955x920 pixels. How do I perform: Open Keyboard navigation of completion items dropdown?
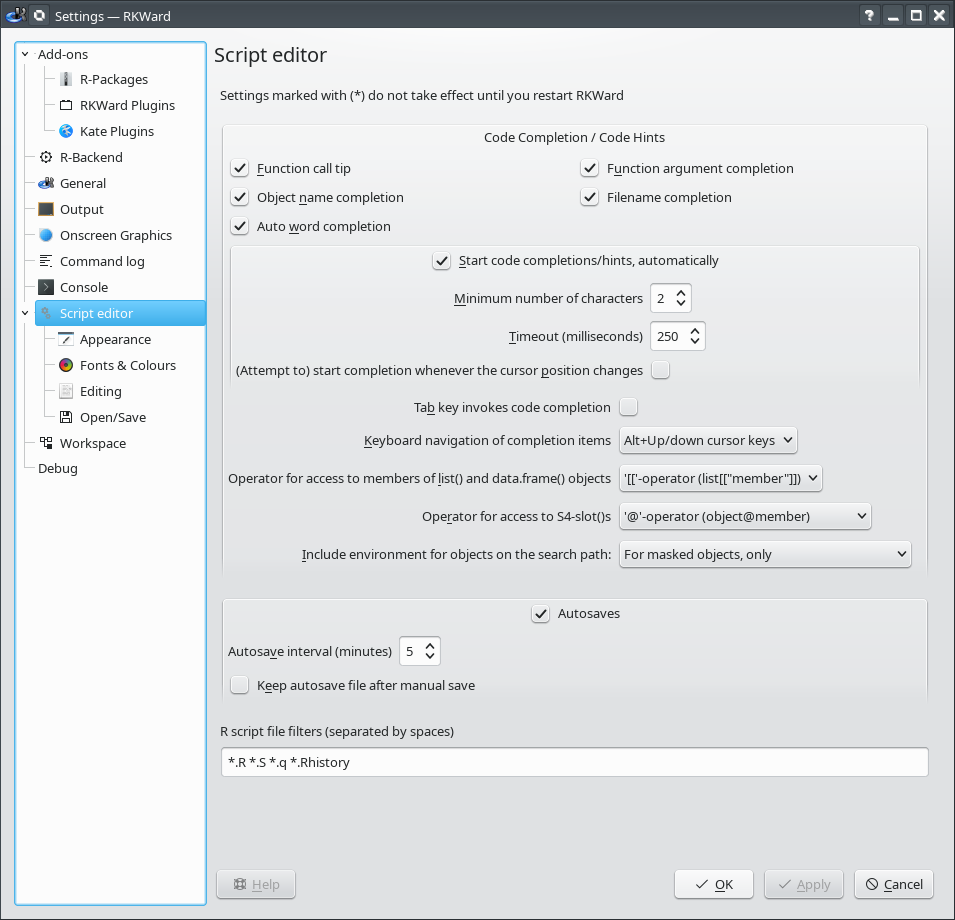pyautogui.click(x=708, y=440)
